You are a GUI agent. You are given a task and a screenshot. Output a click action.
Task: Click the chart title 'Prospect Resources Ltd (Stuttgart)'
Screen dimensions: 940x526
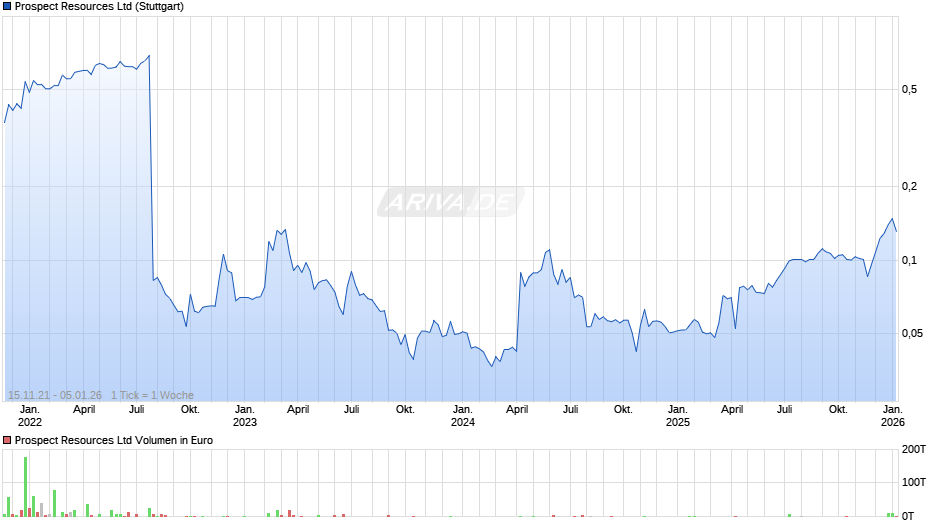100,7
